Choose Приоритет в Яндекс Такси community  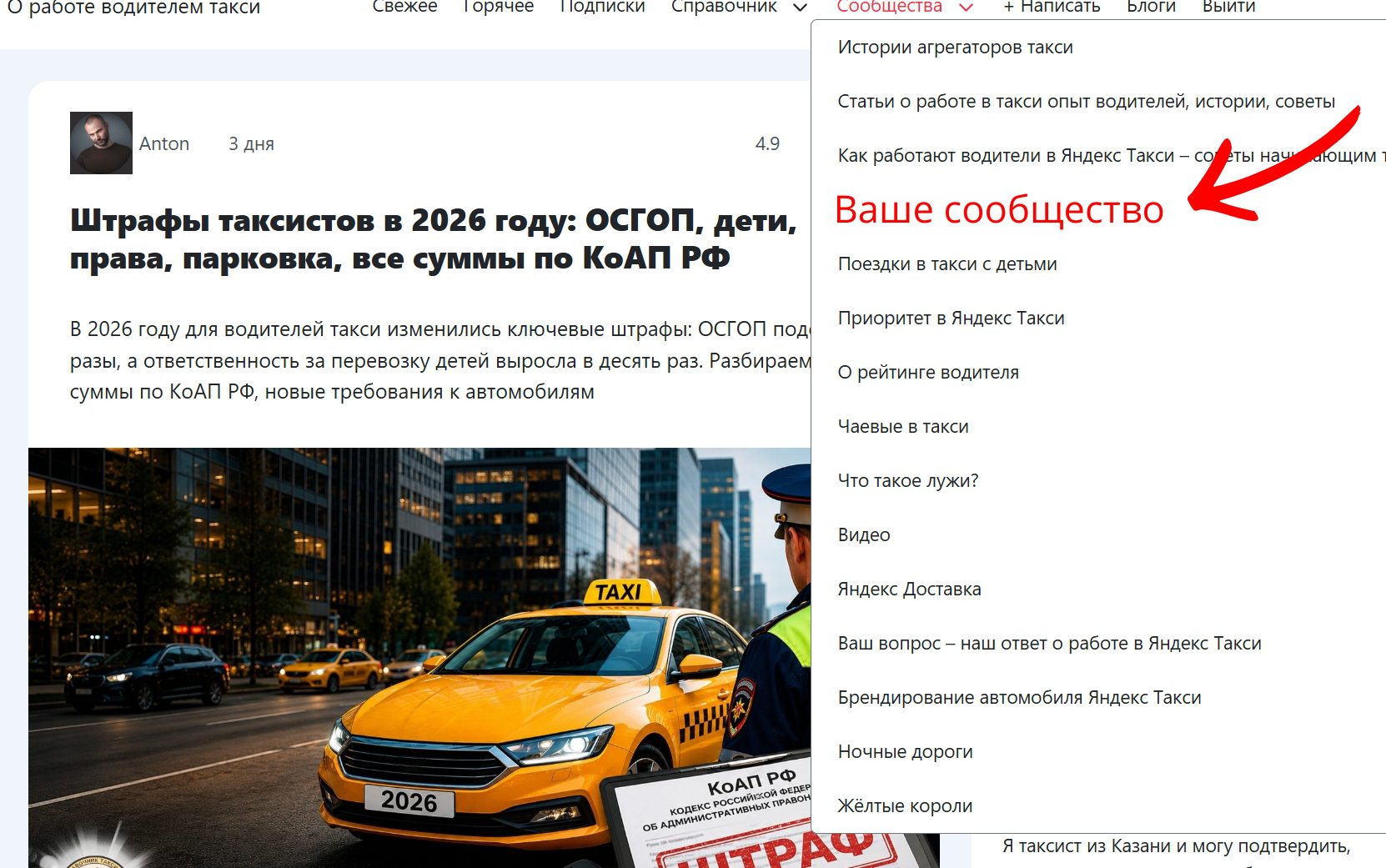(x=951, y=319)
